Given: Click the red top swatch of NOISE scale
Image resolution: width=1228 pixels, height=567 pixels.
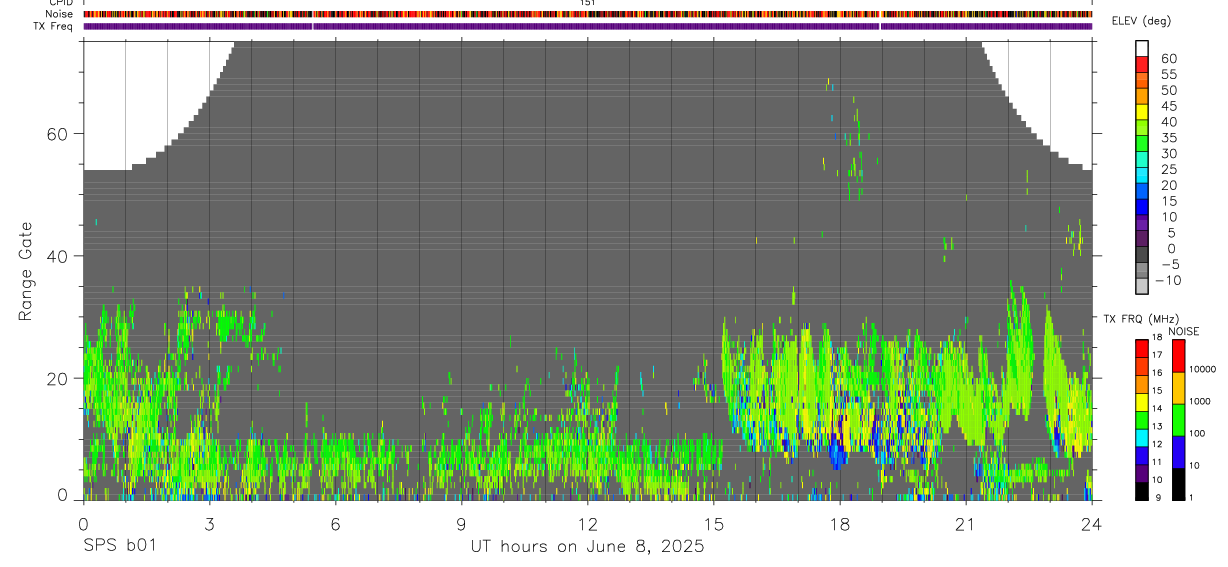Looking at the screenshot, I should (x=1178, y=356).
